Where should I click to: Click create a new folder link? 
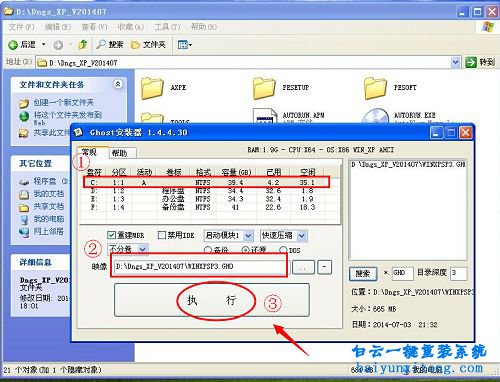63,102
